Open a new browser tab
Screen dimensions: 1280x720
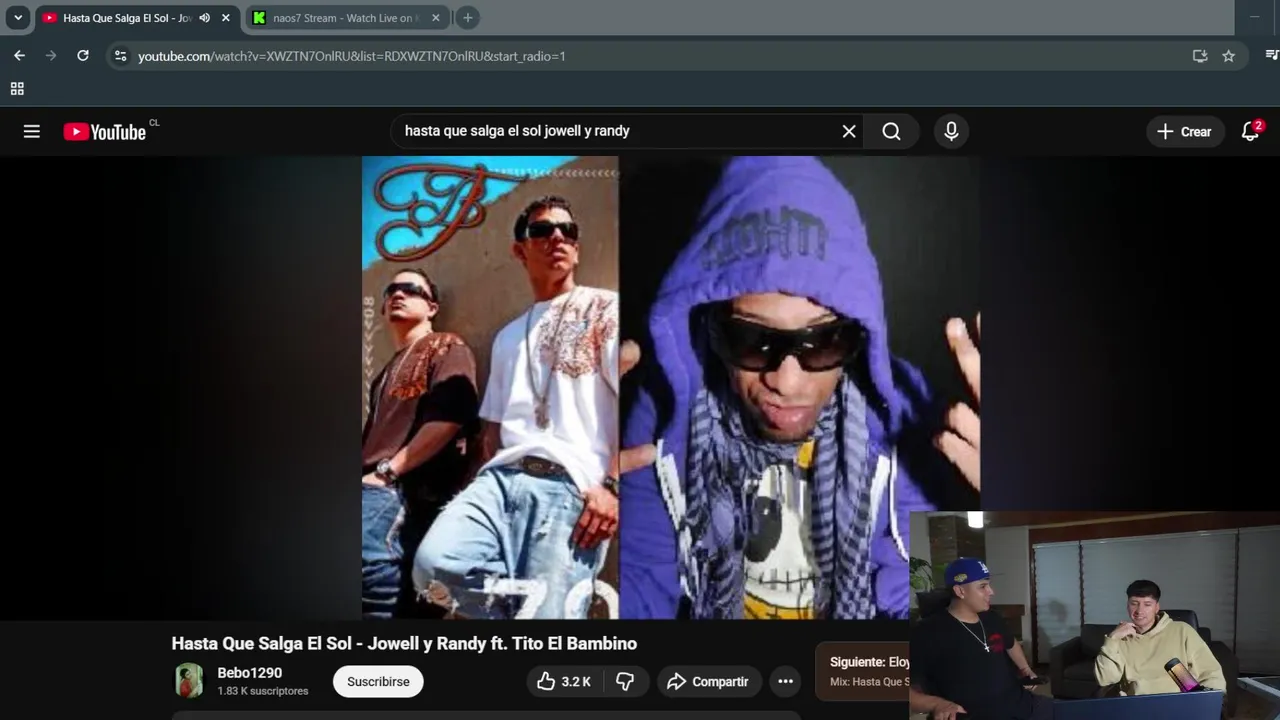(x=467, y=18)
